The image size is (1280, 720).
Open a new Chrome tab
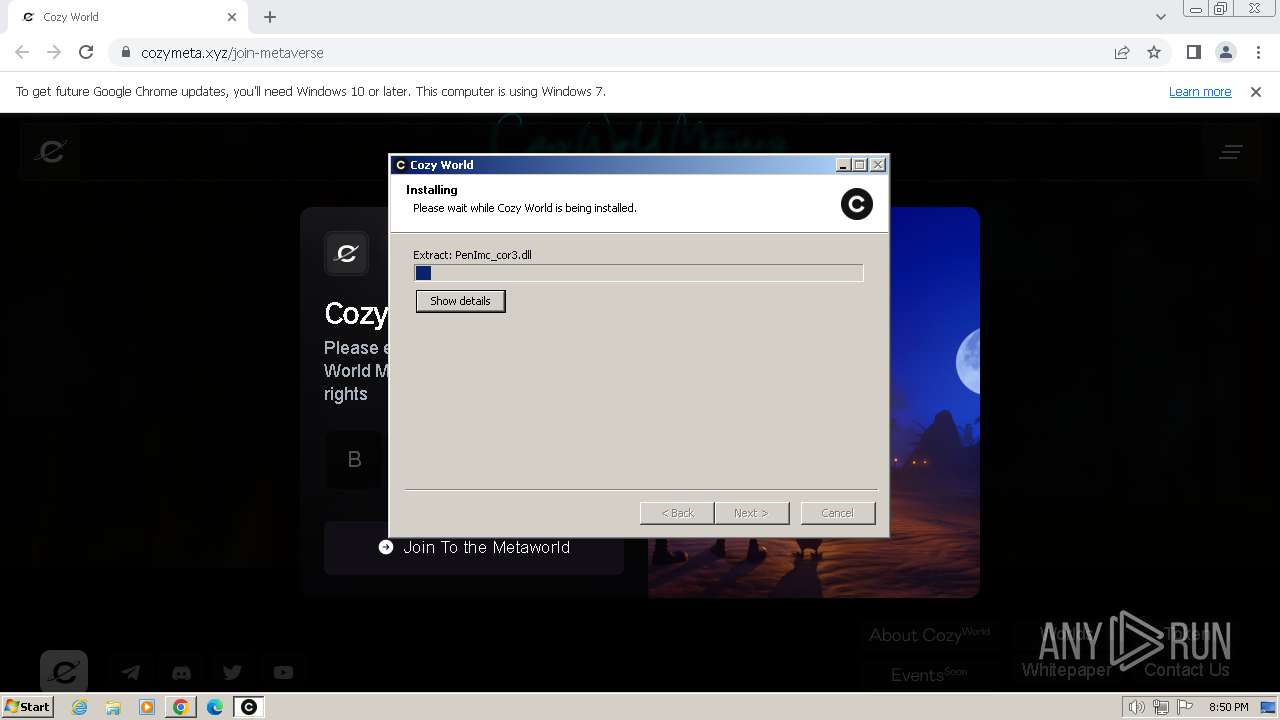[270, 17]
